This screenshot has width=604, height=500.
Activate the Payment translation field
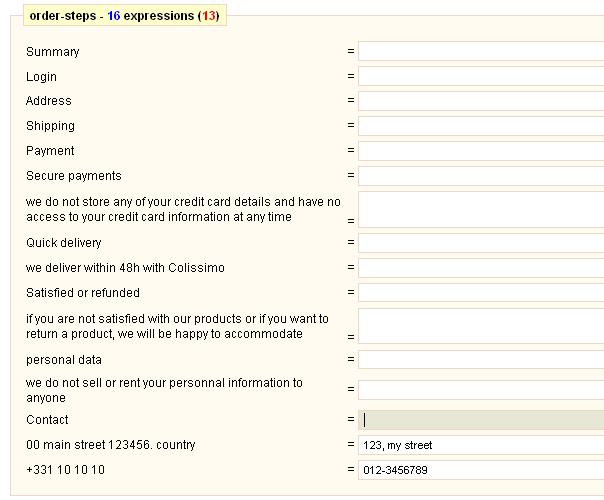coord(481,151)
